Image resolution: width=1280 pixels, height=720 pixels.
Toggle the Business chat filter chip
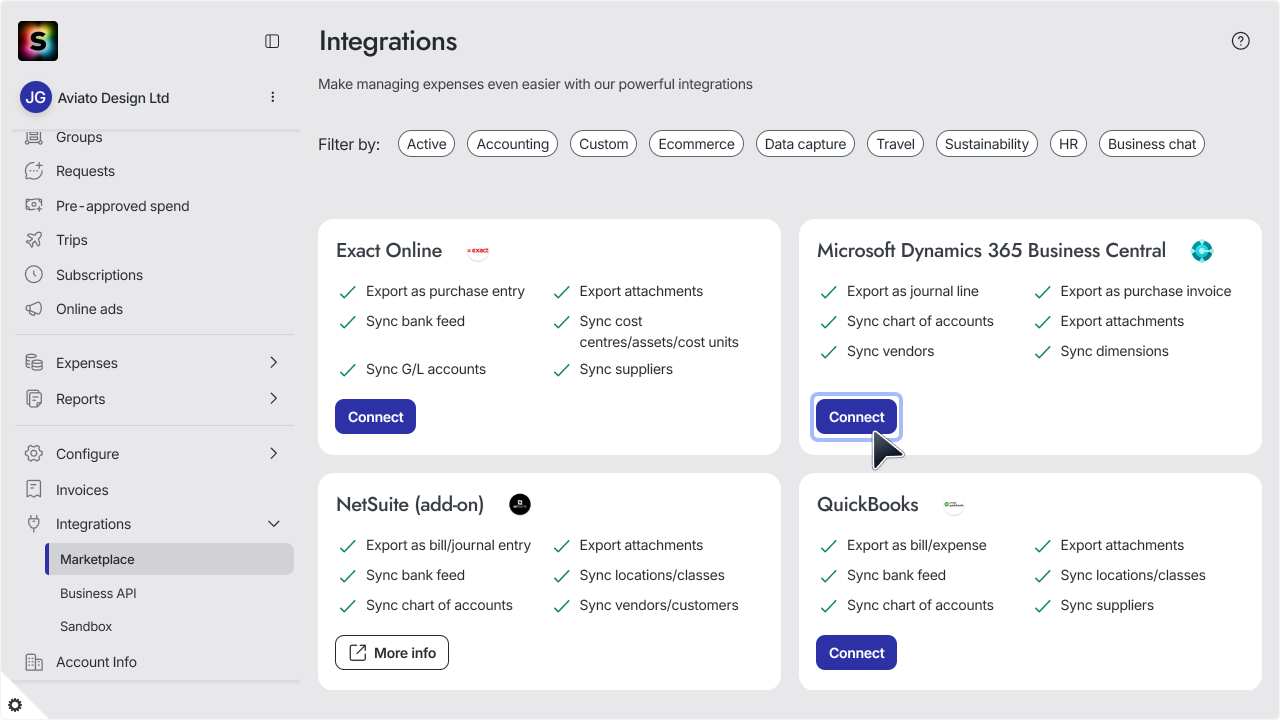click(1152, 144)
